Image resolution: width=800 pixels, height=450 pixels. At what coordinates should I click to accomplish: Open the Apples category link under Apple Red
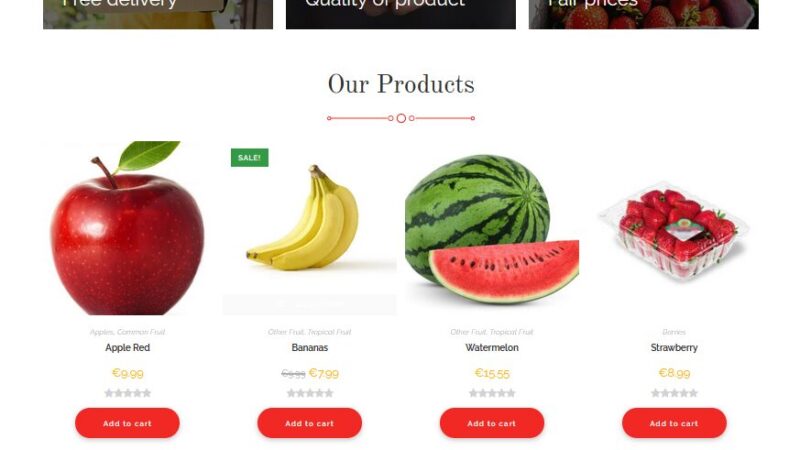point(102,332)
